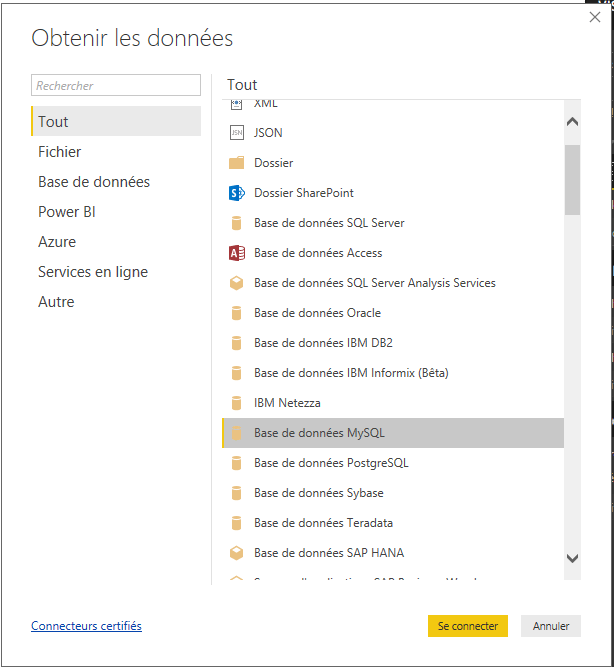Select the Dossier connector label

(x=274, y=162)
